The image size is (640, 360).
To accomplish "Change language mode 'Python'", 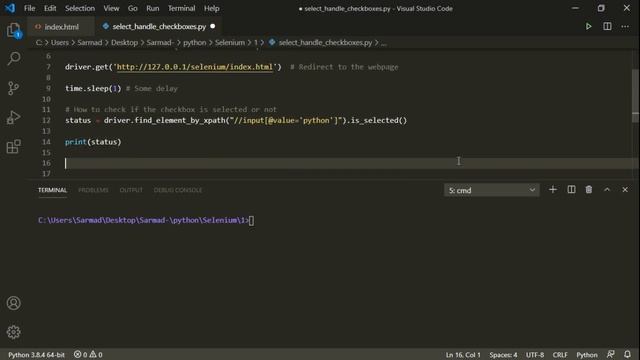I will [587, 355].
